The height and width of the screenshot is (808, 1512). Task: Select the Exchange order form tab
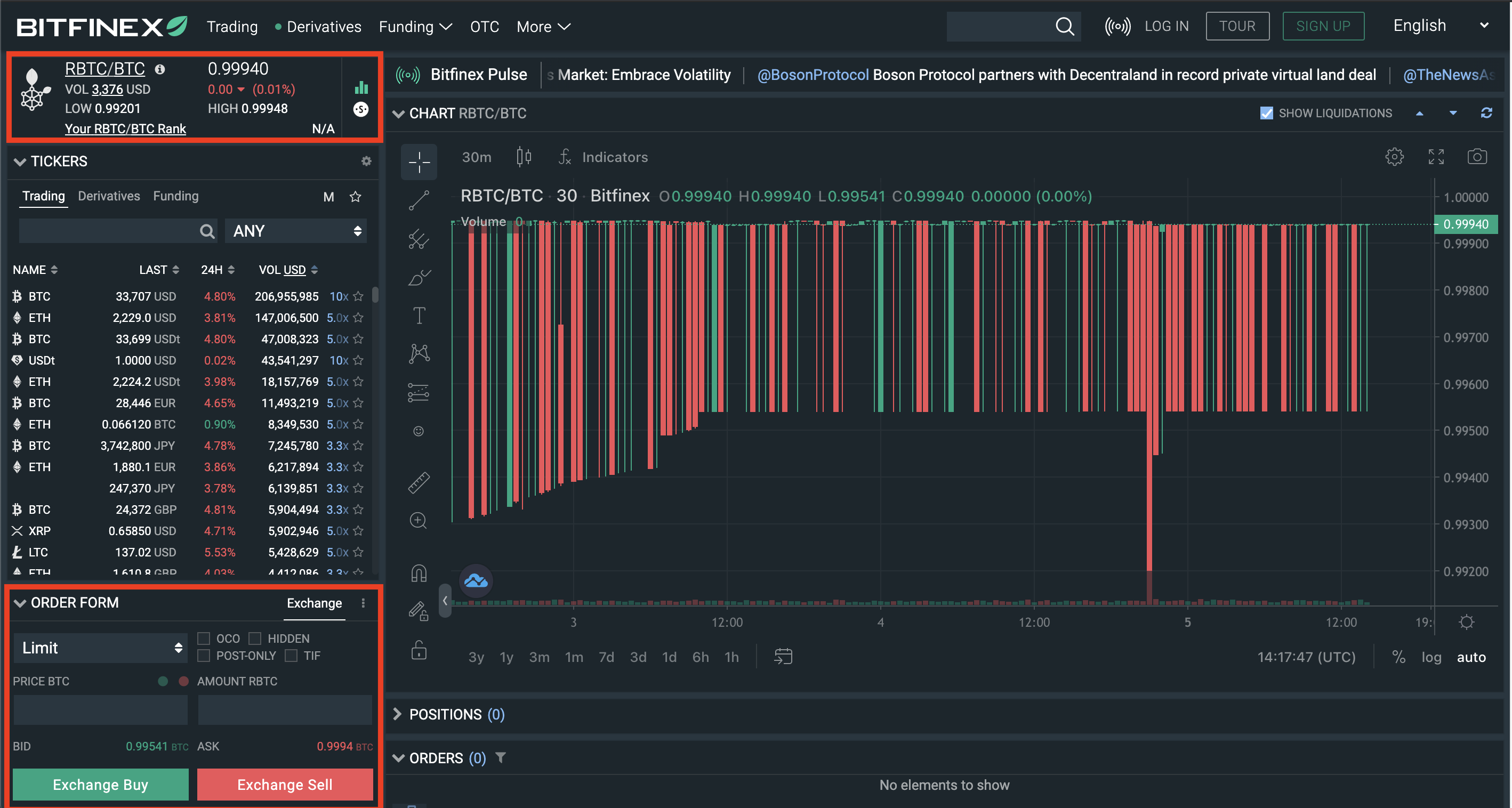[314, 603]
